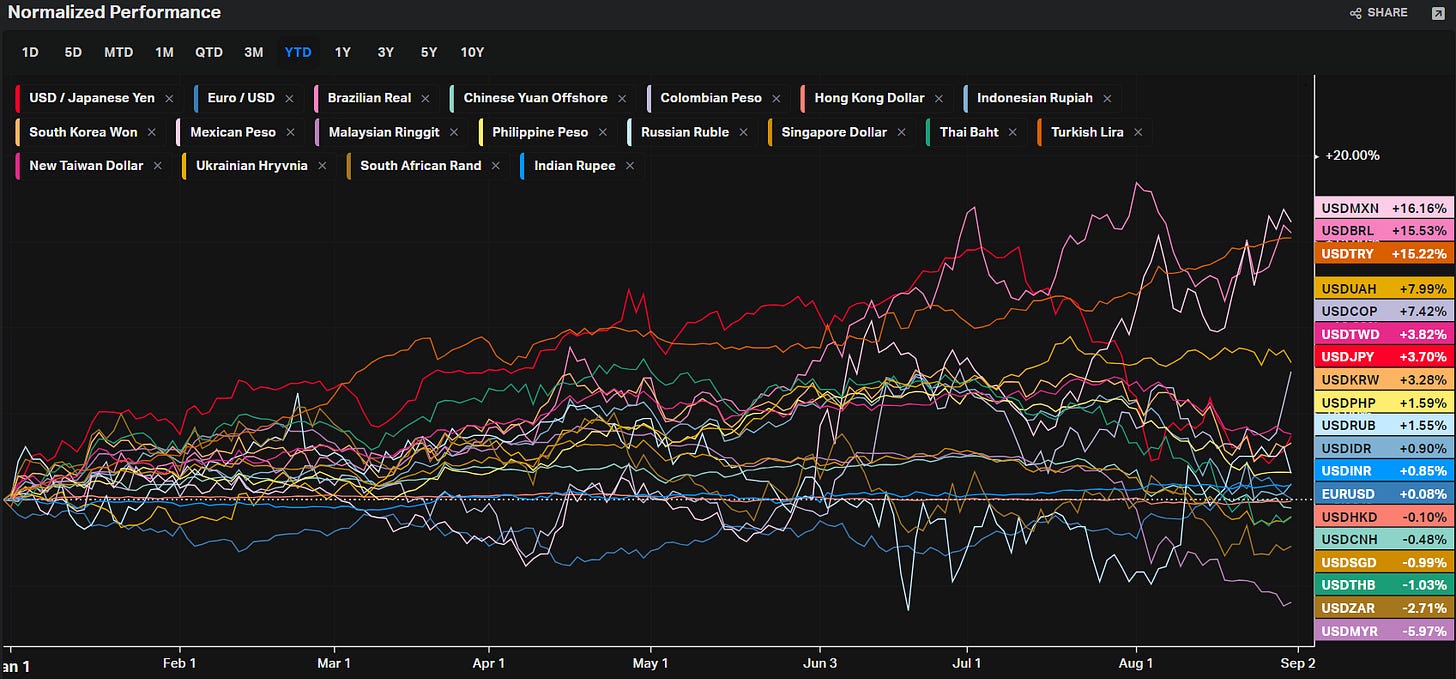Viewport: 1456px width, 679px height.
Task: Remove USD / Japanese Yen series
Action: [x=169, y=98]
